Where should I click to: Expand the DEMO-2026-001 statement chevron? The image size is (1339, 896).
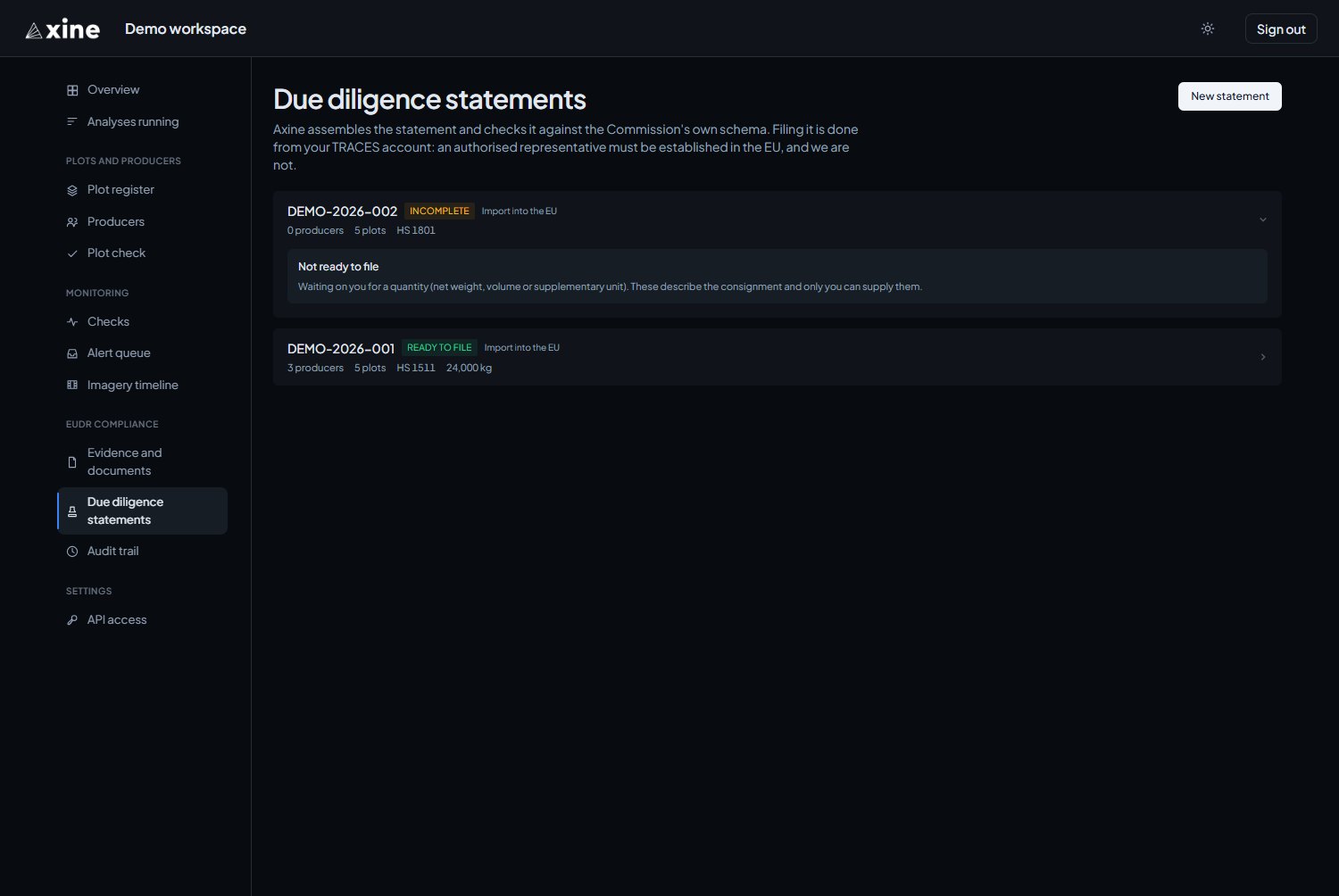click(1262, 357)
